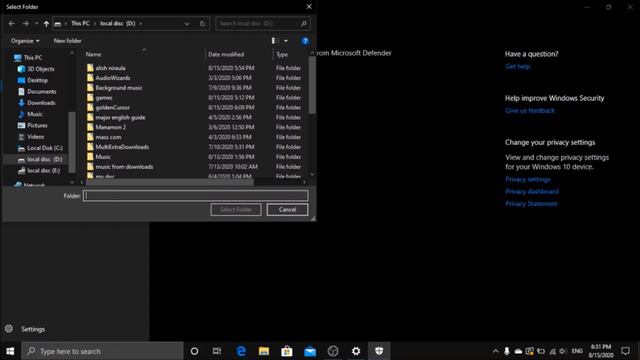Select the games folder

104,98
